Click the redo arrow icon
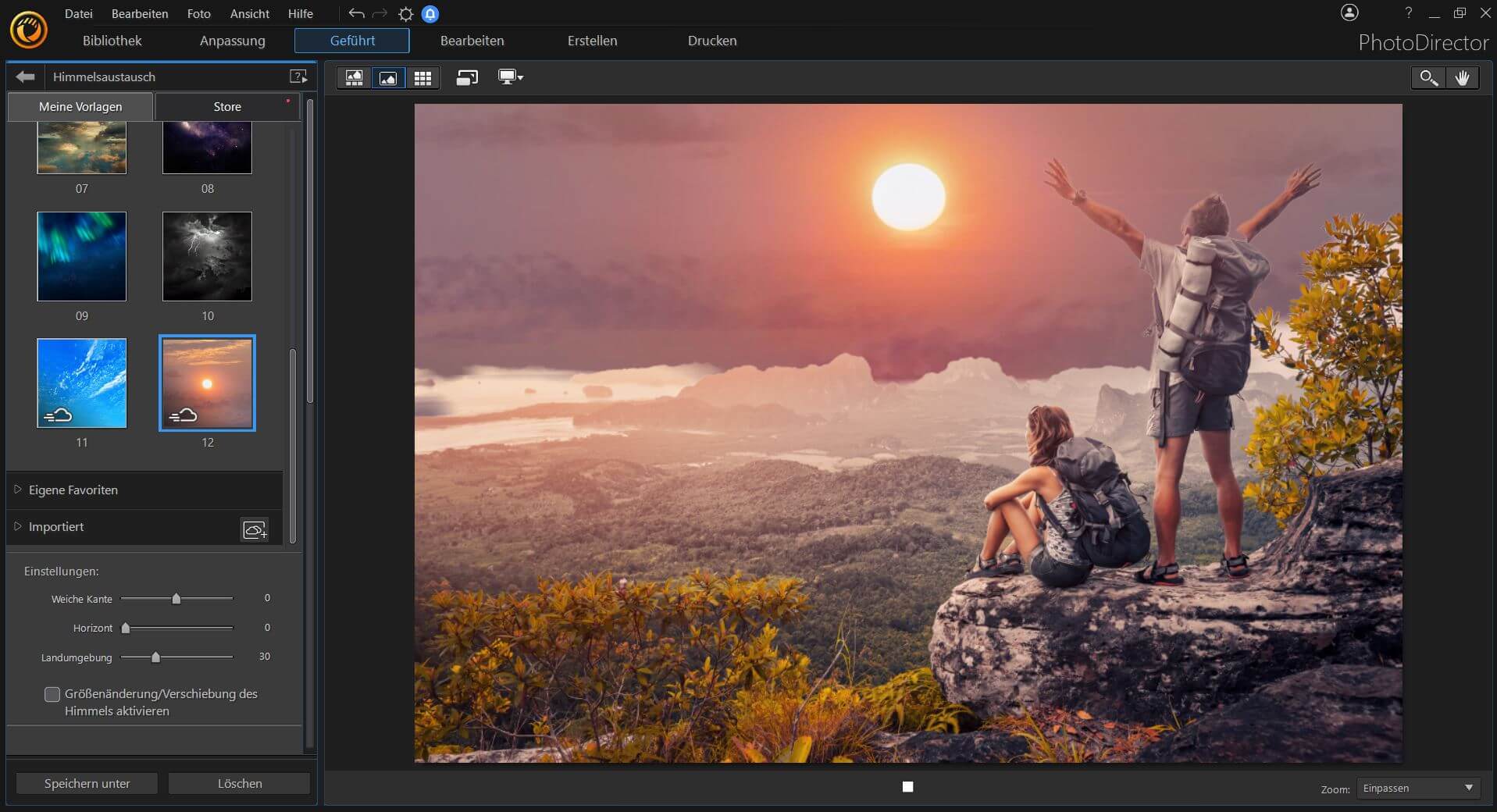 pos(380,13)
